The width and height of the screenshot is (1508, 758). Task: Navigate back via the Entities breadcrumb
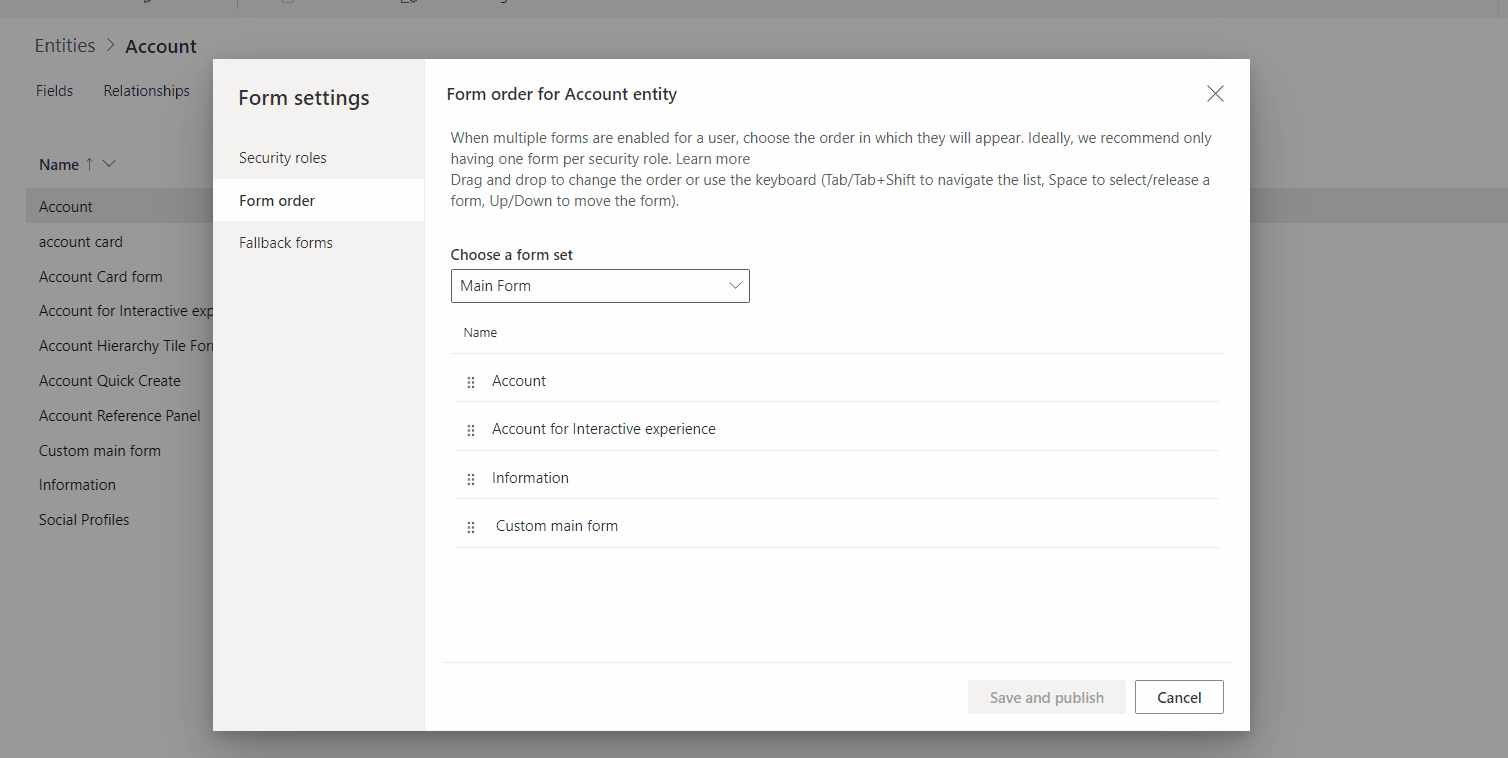(x=64, y=45)
